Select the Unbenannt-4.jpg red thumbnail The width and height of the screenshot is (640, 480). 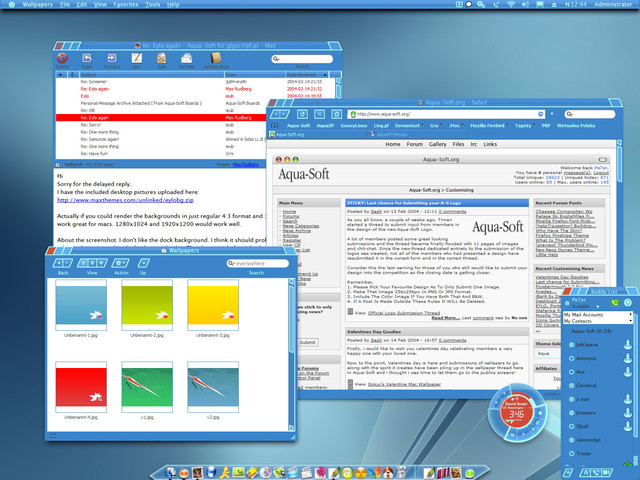coord(81,387)
